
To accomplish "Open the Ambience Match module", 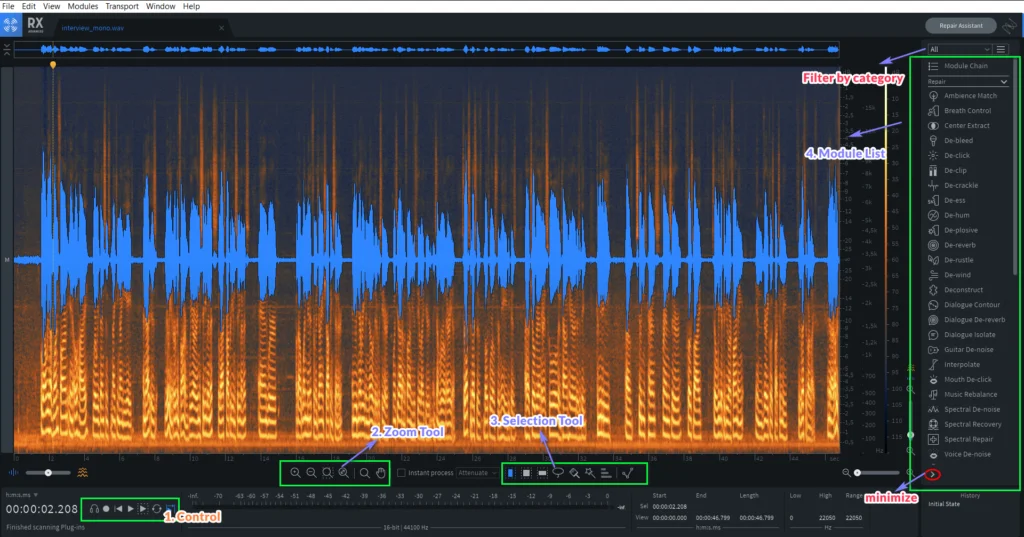I will click(963, 95).
